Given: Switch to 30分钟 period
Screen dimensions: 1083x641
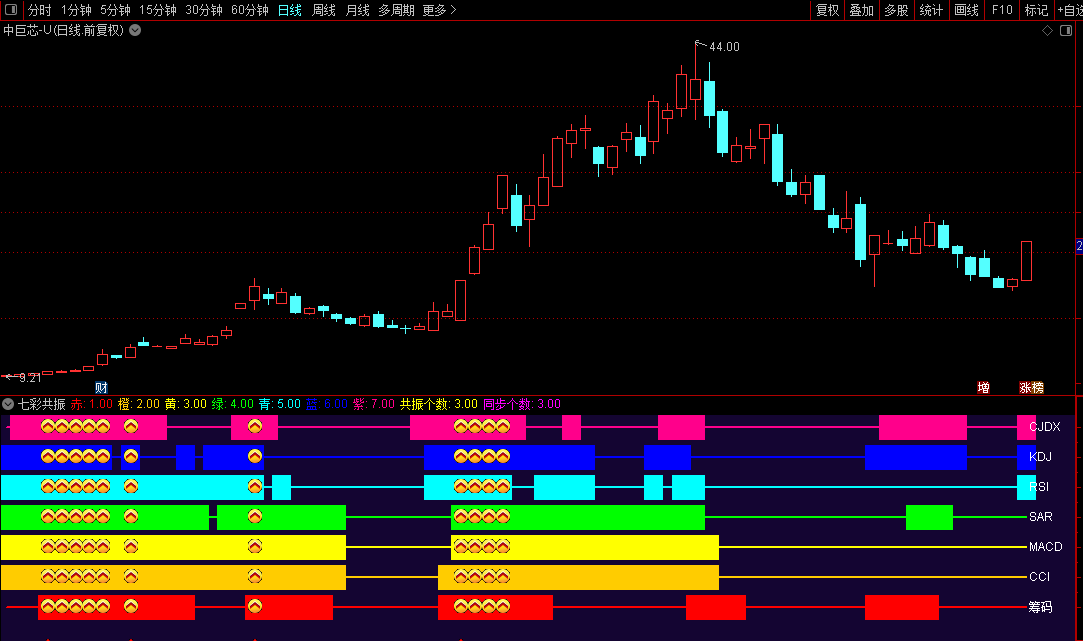Looking at the screenshot, I should click(x=204, y=10).
